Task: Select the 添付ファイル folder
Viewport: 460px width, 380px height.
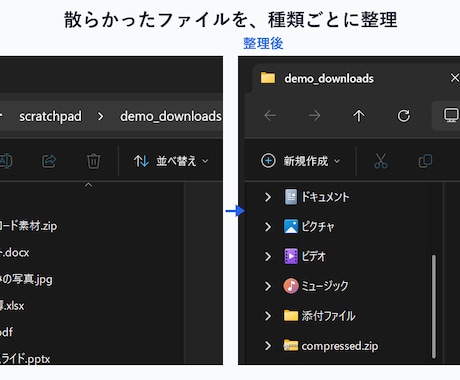Action: tap(328, 316)
